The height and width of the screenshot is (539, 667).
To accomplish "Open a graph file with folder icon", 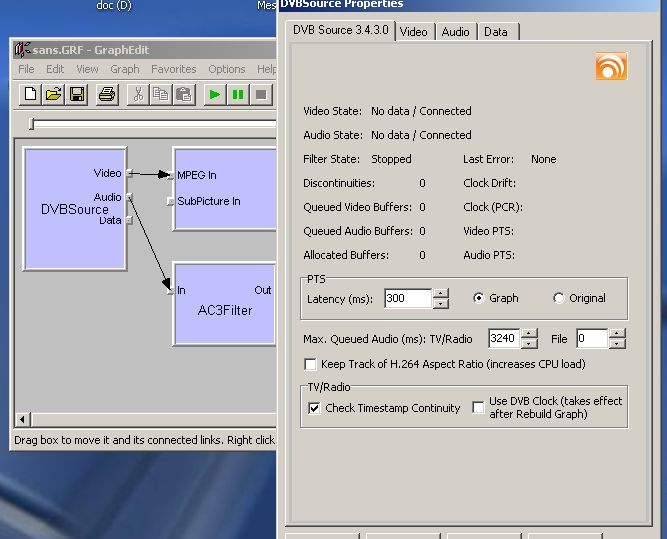I will pos(54,94).
